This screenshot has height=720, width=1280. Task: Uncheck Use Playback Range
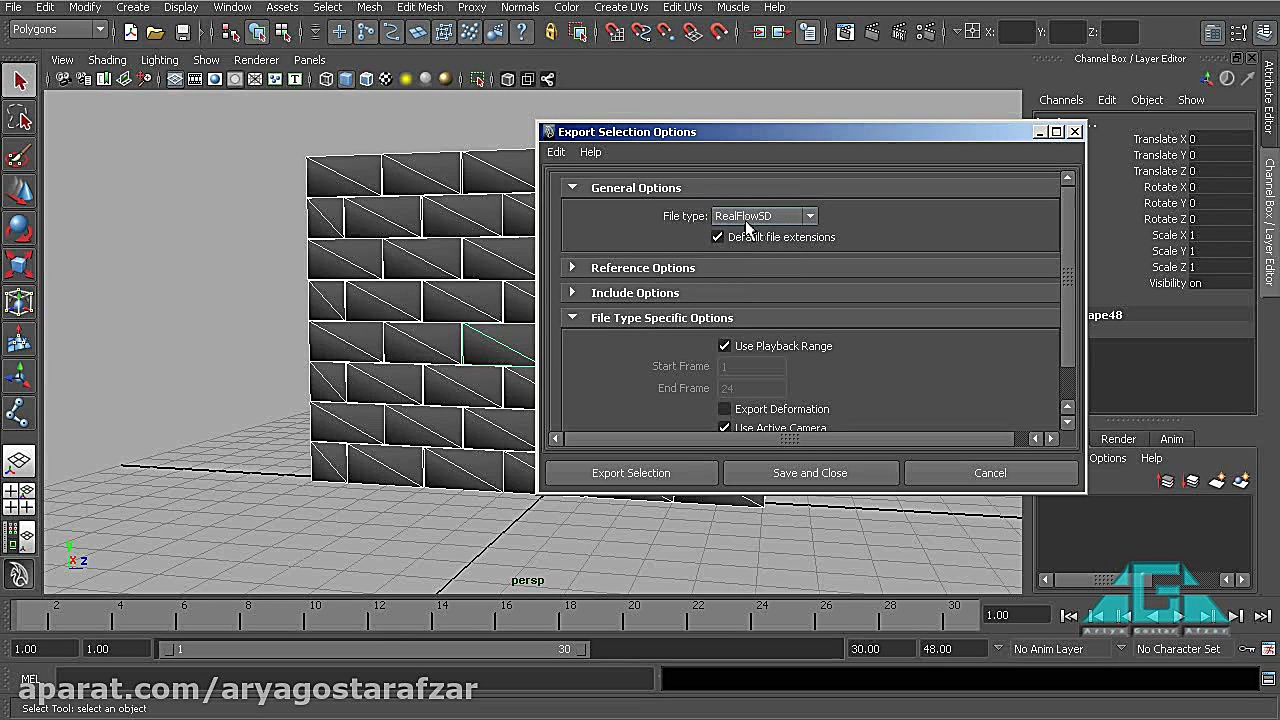[x=725, y=345]
